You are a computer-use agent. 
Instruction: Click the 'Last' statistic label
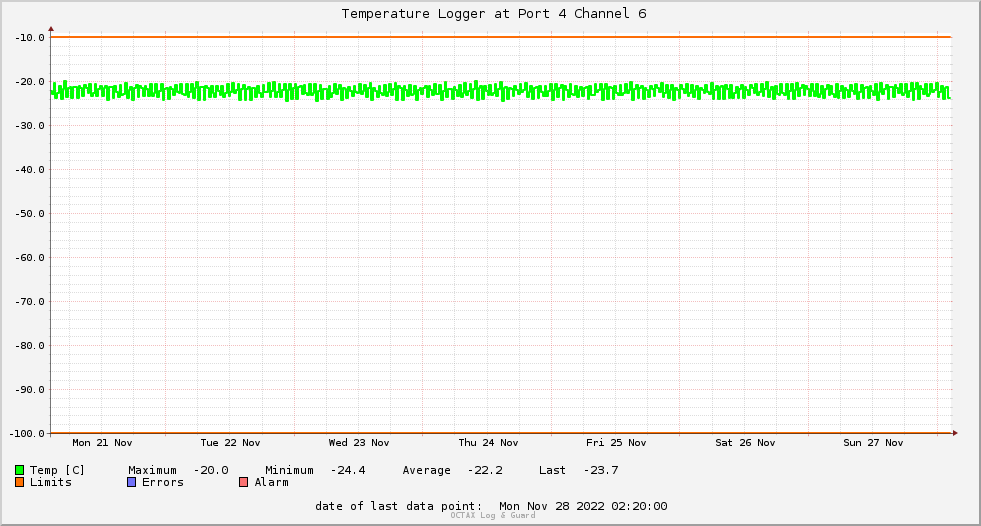point(552,470)
